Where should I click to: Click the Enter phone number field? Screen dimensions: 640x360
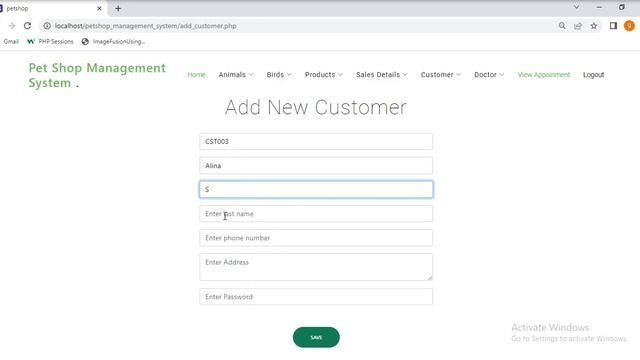click(x=316, y=238)
